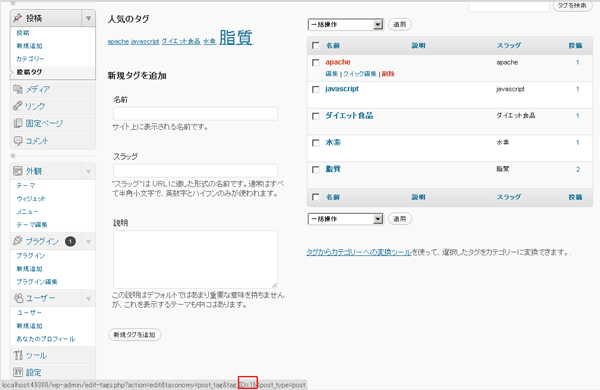The height and width of the screenshot is (390, 600).
Task: Click the Tools (ツール) icon
Action: click(18, 355)
